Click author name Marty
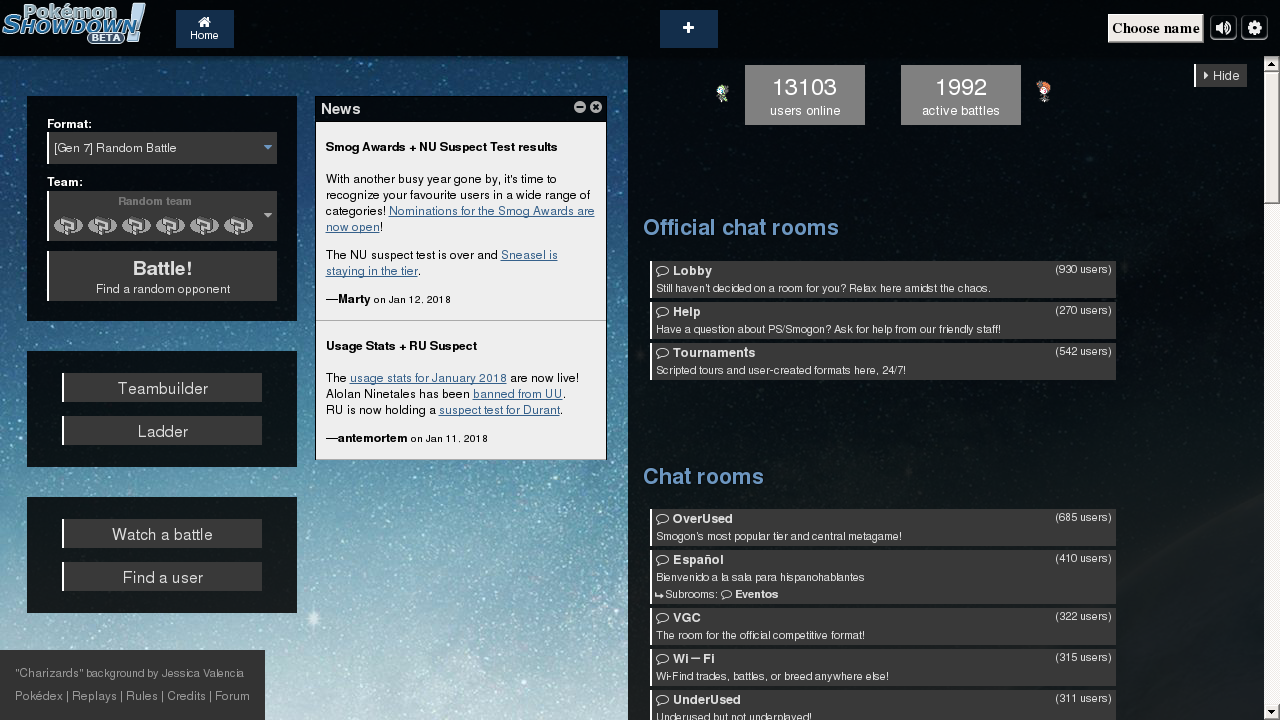Viewport: 1280px width, 720px height. (x=354, y=299)
